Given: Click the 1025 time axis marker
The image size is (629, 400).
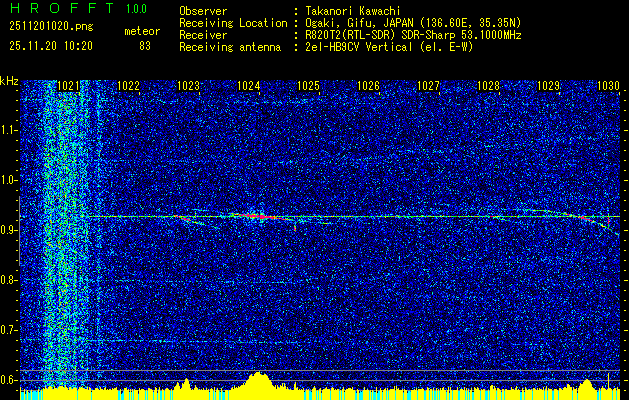Looking at the screenshot, I should (308, 85).
